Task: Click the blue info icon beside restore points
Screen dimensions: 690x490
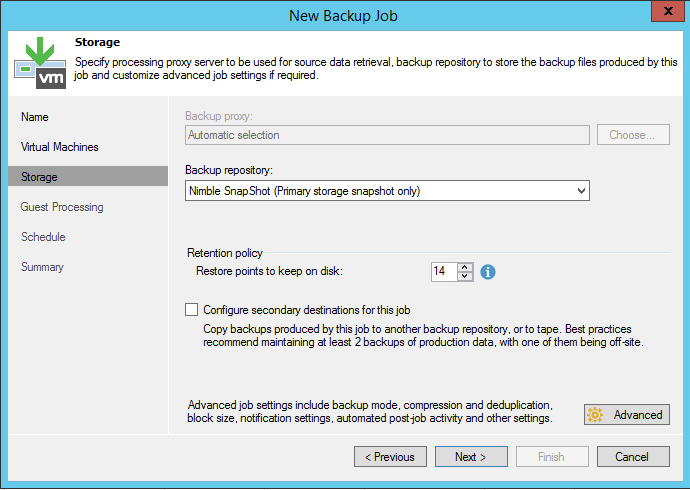Action: coord(488,272)
